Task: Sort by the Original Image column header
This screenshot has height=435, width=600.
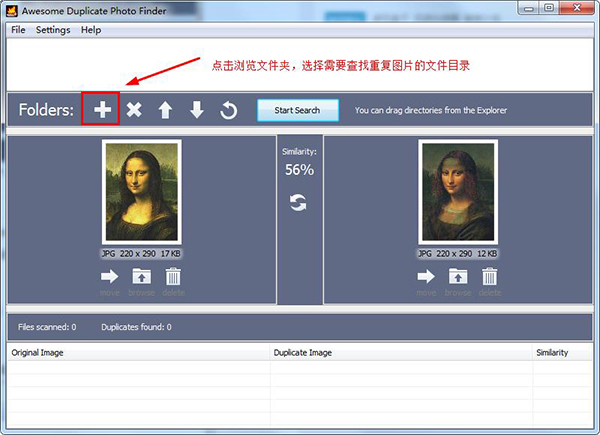Action: point(139,353)
